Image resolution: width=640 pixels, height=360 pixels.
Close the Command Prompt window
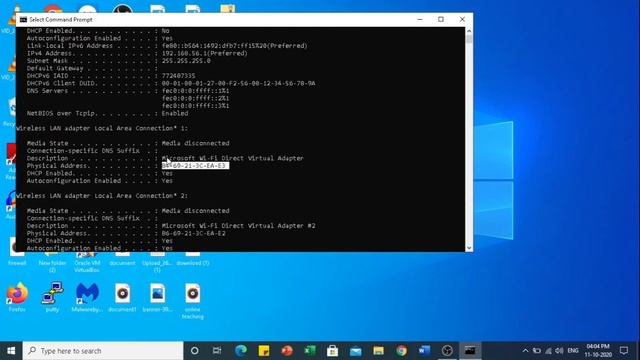(462, 20)
